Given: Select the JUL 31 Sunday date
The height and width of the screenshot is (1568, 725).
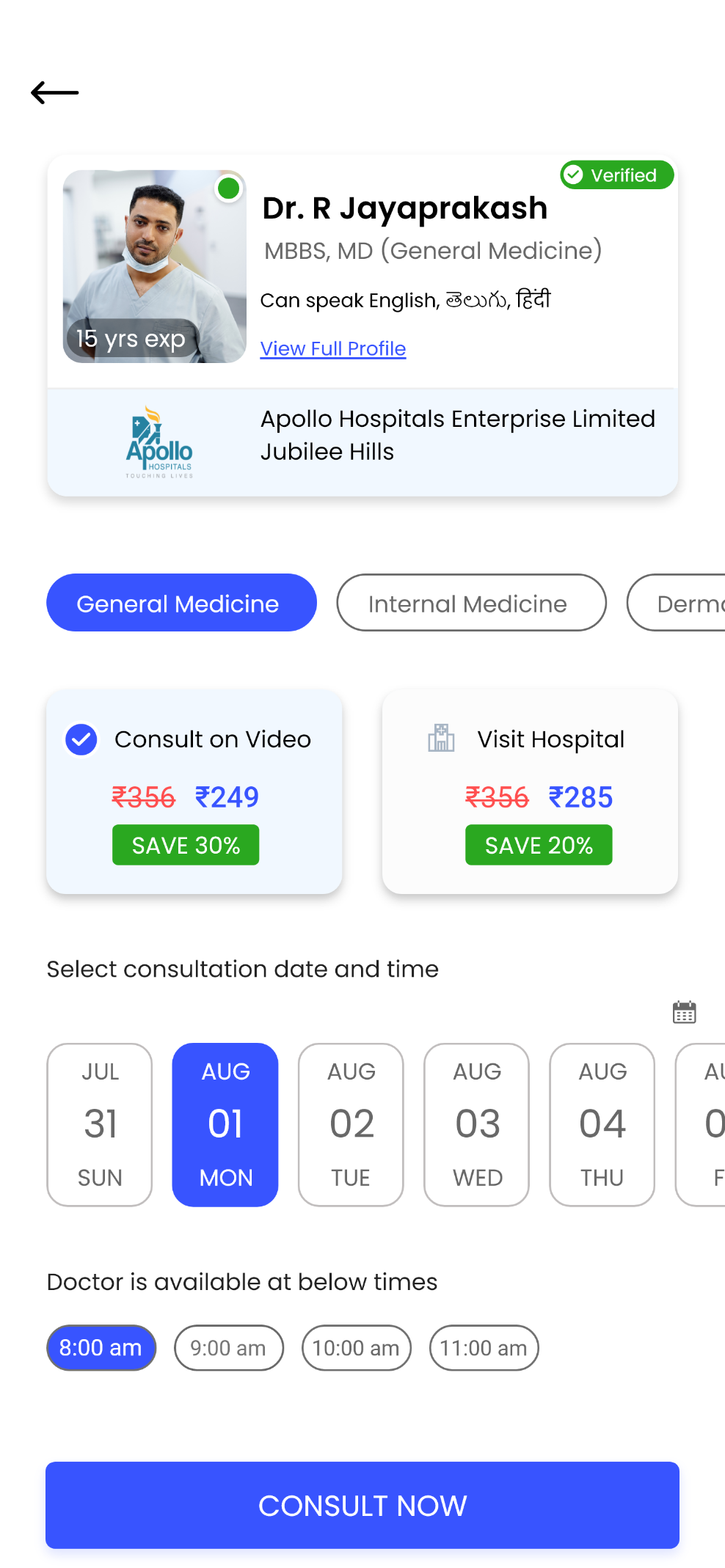Looking at the screenshot, I should coord(100,1124).
